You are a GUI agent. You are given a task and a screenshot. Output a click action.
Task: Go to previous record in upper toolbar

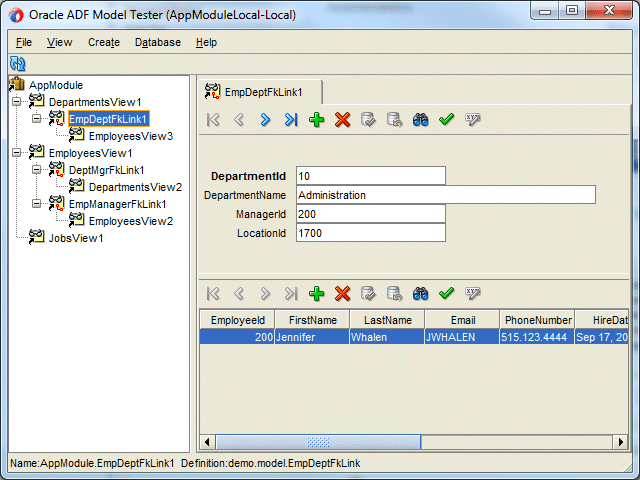click(239, 120)
